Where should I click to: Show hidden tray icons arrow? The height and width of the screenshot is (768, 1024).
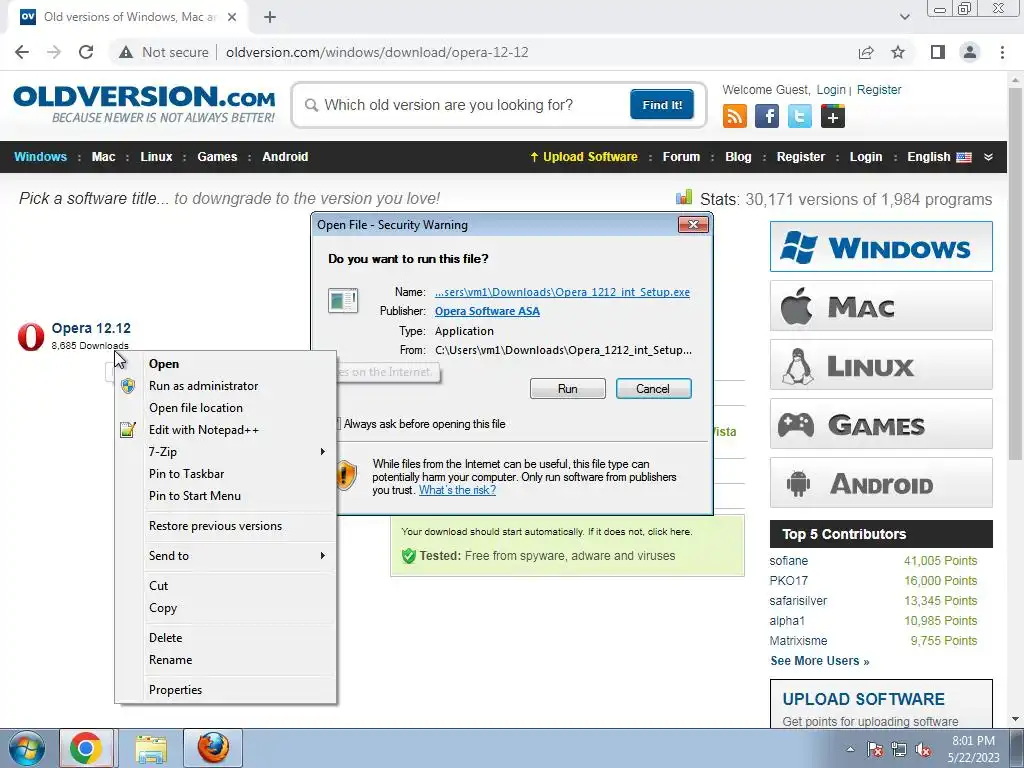pos(850,749)
